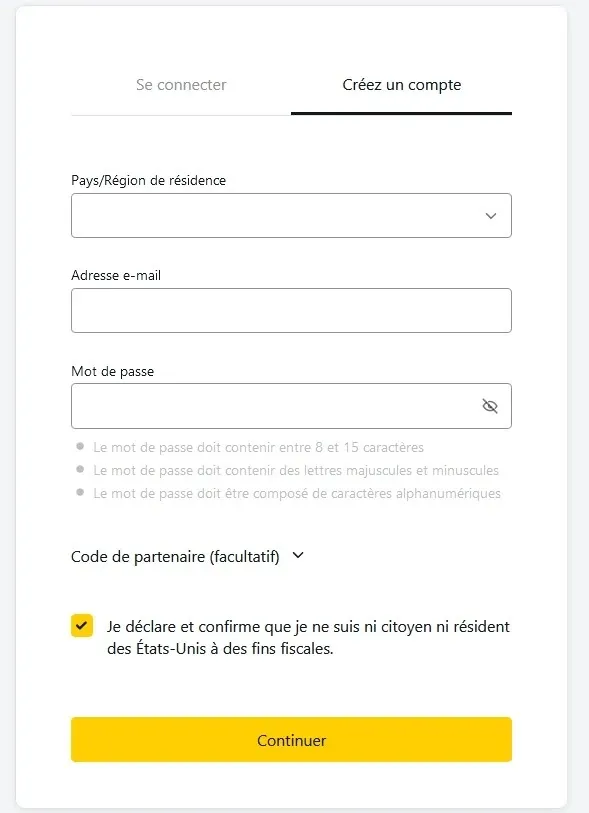Click the Code de partenaire (facultatif) label

[177, 556]
